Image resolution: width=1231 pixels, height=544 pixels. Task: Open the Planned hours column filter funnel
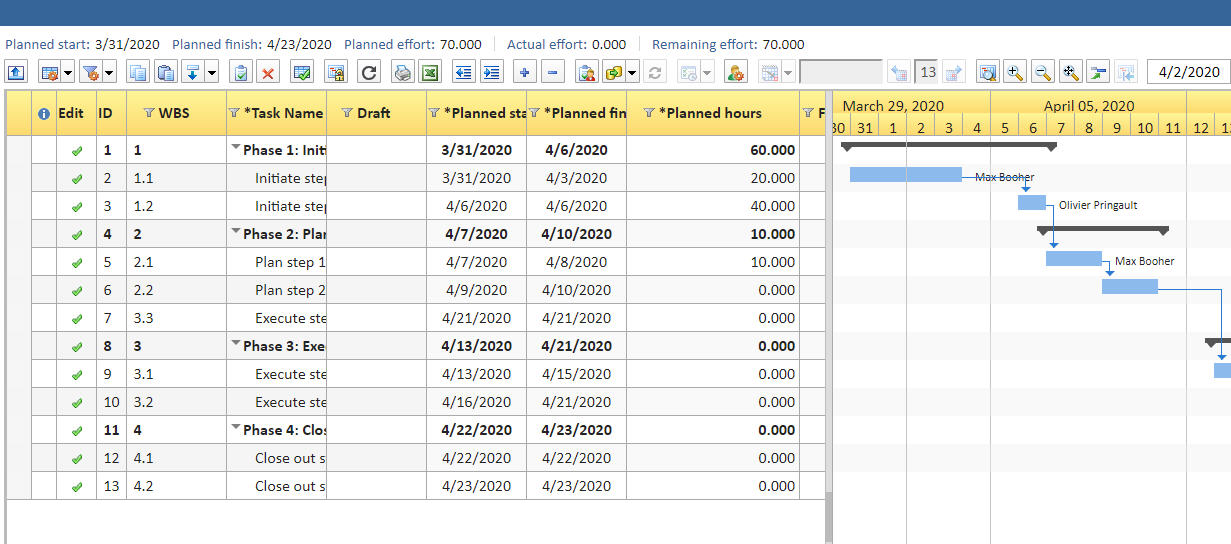click(x=648, y=113)
